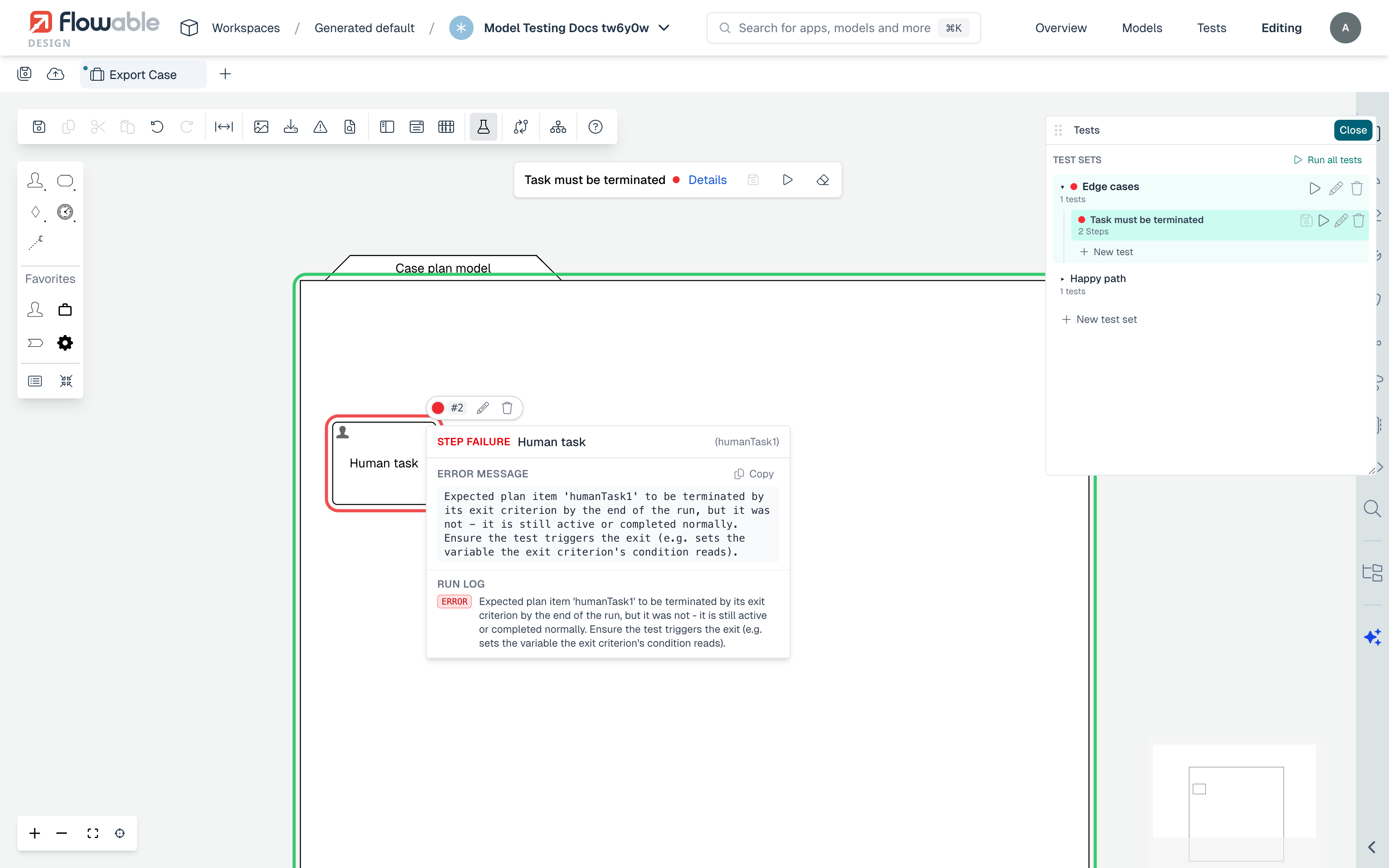Open the Overview tab
Viewport: 1389px width, 868px height.
[x=1061, y=27]
